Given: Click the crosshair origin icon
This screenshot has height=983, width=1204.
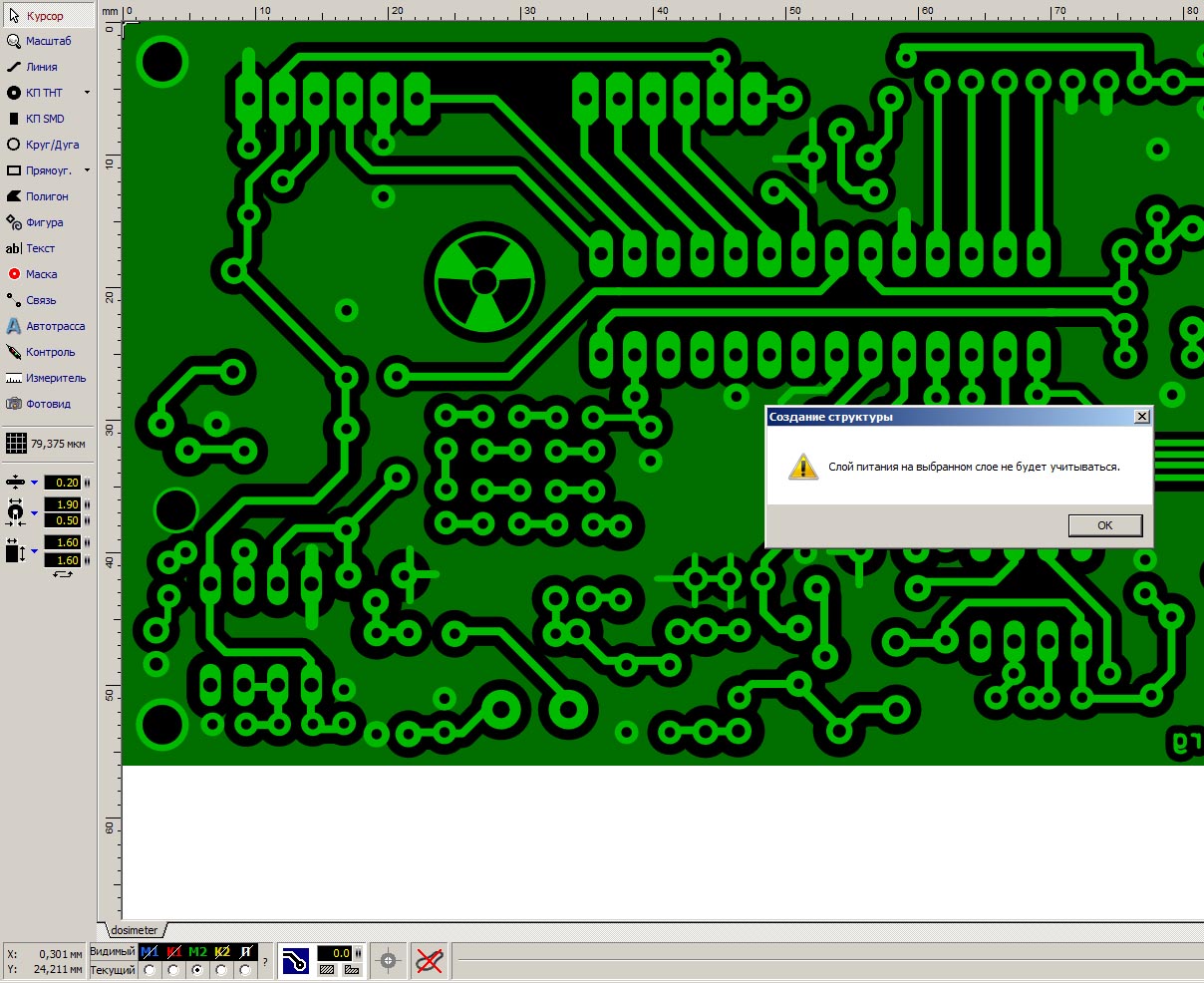Looking at the screenshot, I should tap(389, 961).
